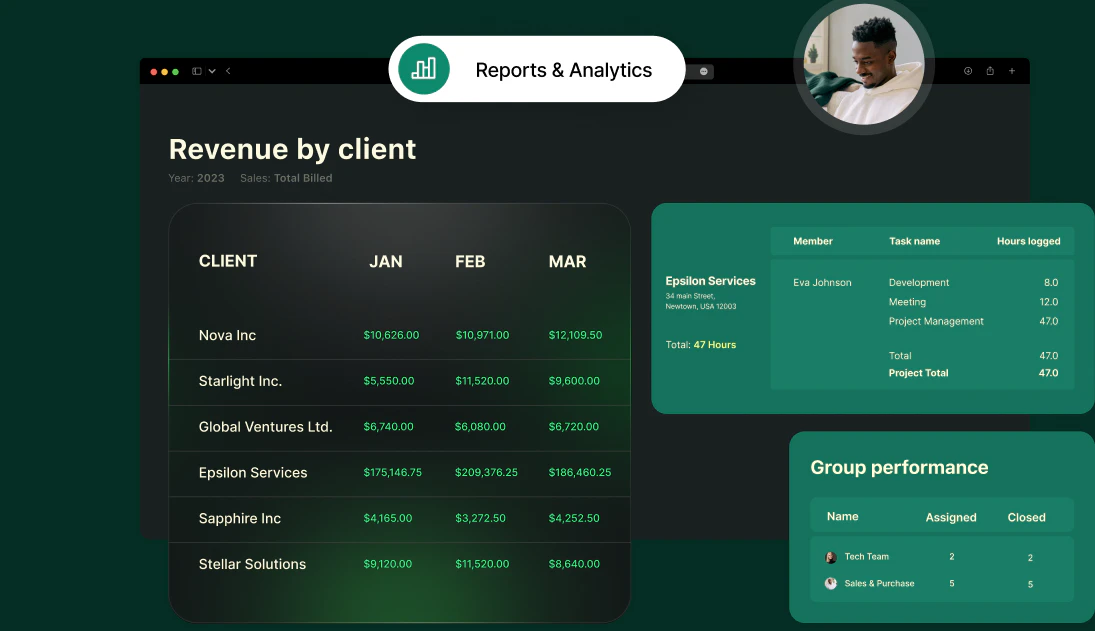
Task: Click the Closed column header
Action: pos(1027,517)
